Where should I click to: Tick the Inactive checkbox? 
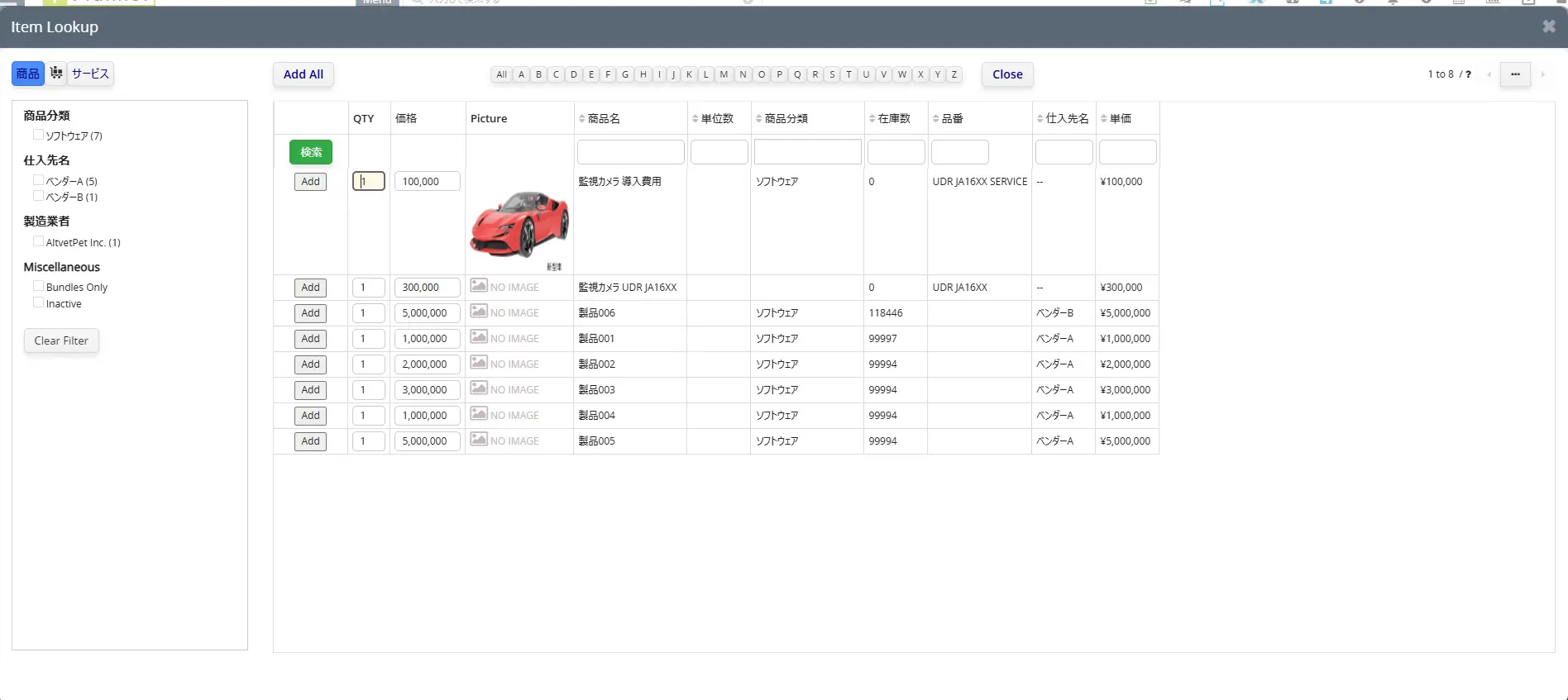38,302
